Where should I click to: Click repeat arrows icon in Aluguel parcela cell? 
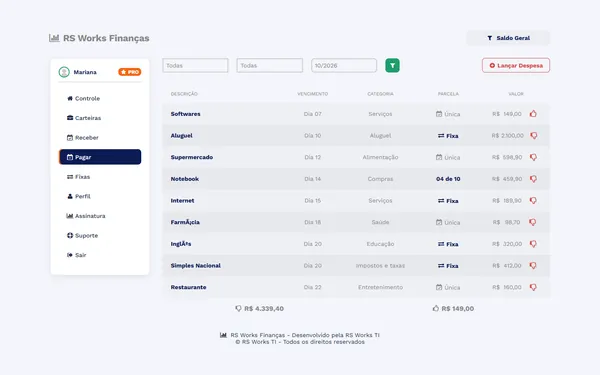[x=441, y=136]
